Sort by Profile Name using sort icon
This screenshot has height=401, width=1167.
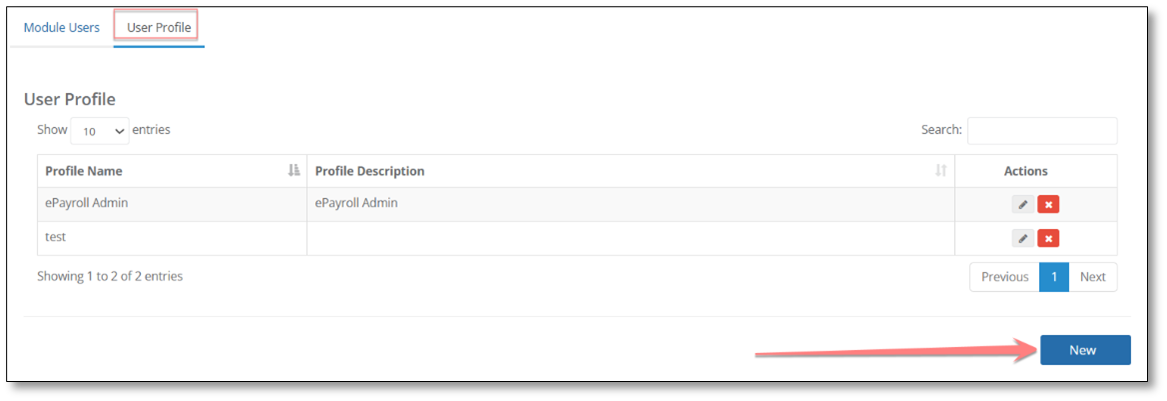pos(293,170)
